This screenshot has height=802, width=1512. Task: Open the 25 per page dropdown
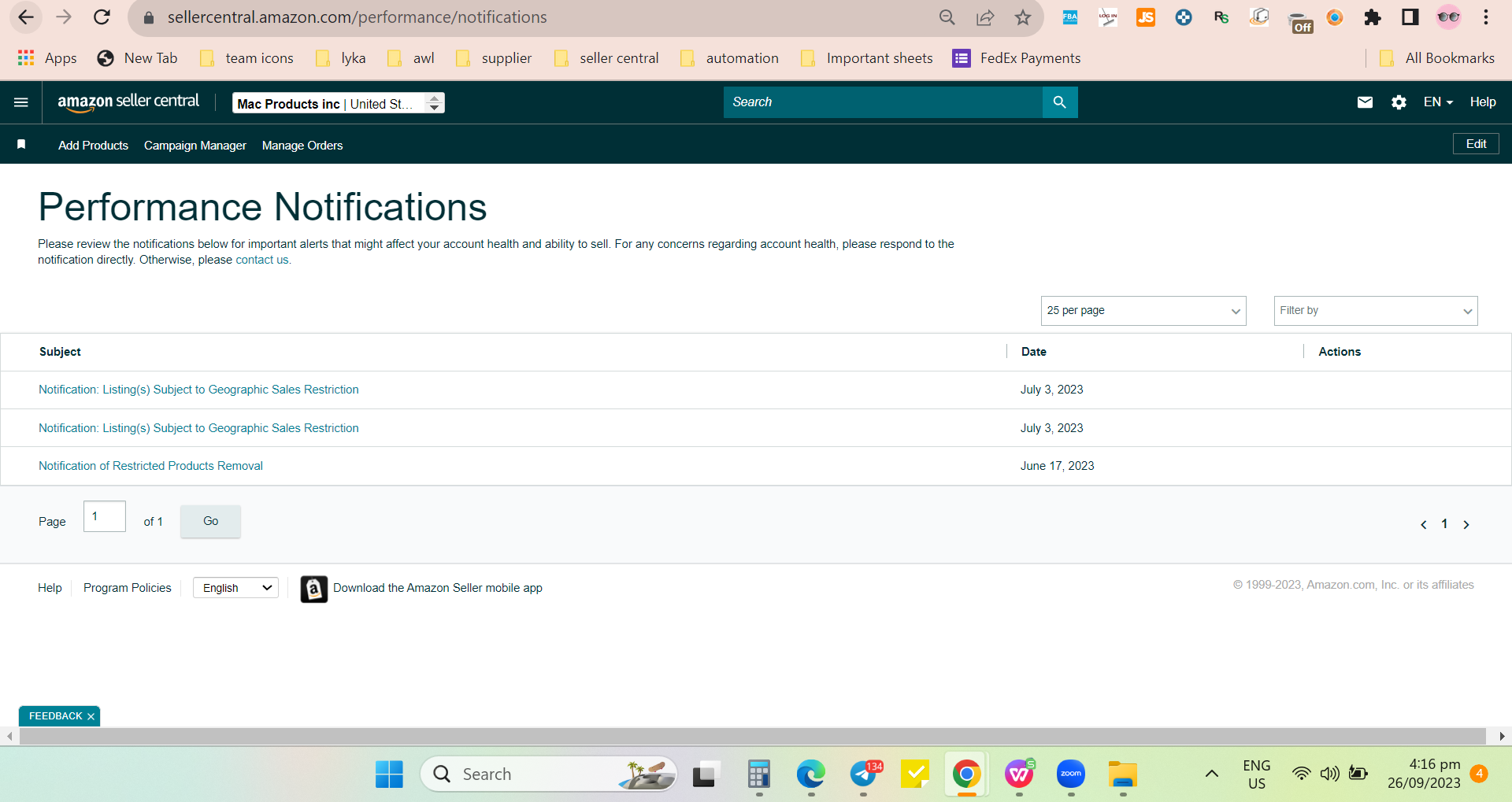(x=1143, y=311)
